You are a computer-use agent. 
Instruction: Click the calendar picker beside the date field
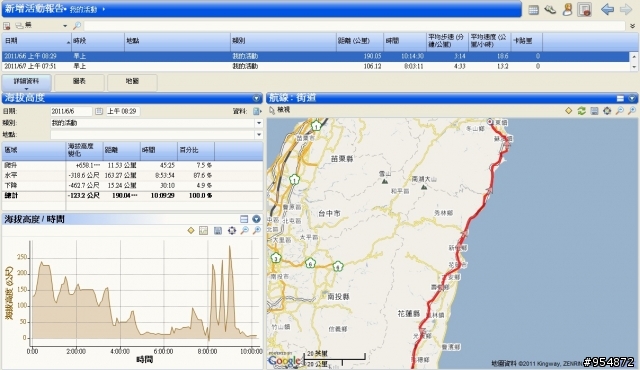[99, 111]
